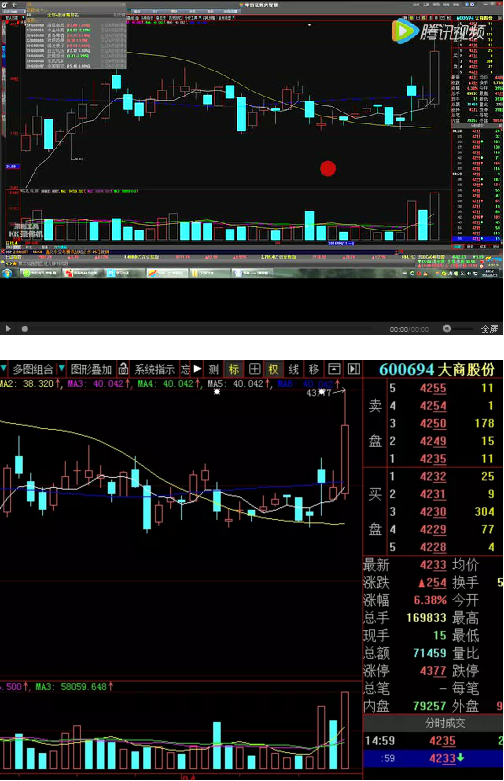This screenshot has width=504, height=781.
Task: Expand the 图形叠加 dropdown arrow
Action: tap(62, 369)
